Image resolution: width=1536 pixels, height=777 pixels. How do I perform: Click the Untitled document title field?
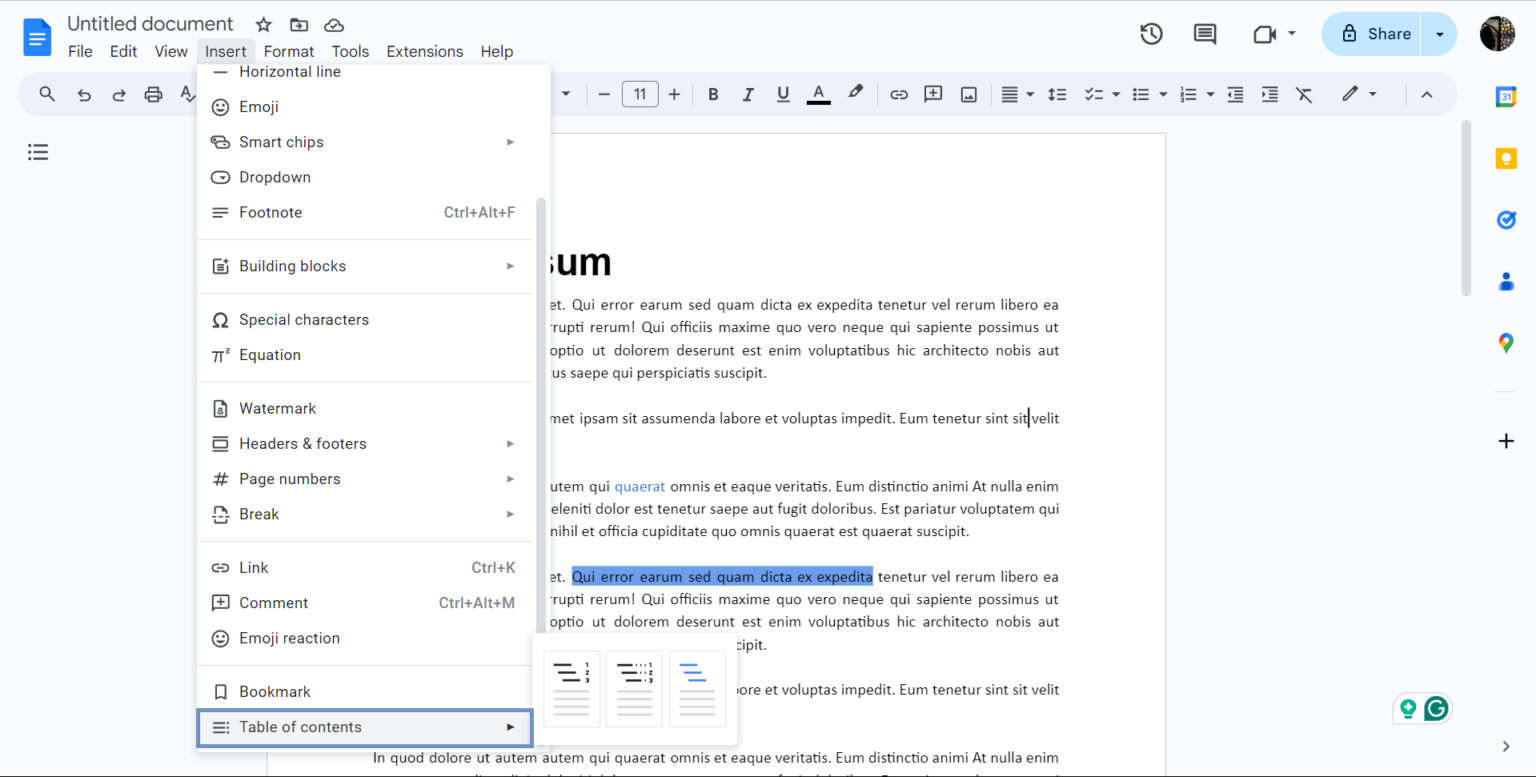[x=150, y=24]
